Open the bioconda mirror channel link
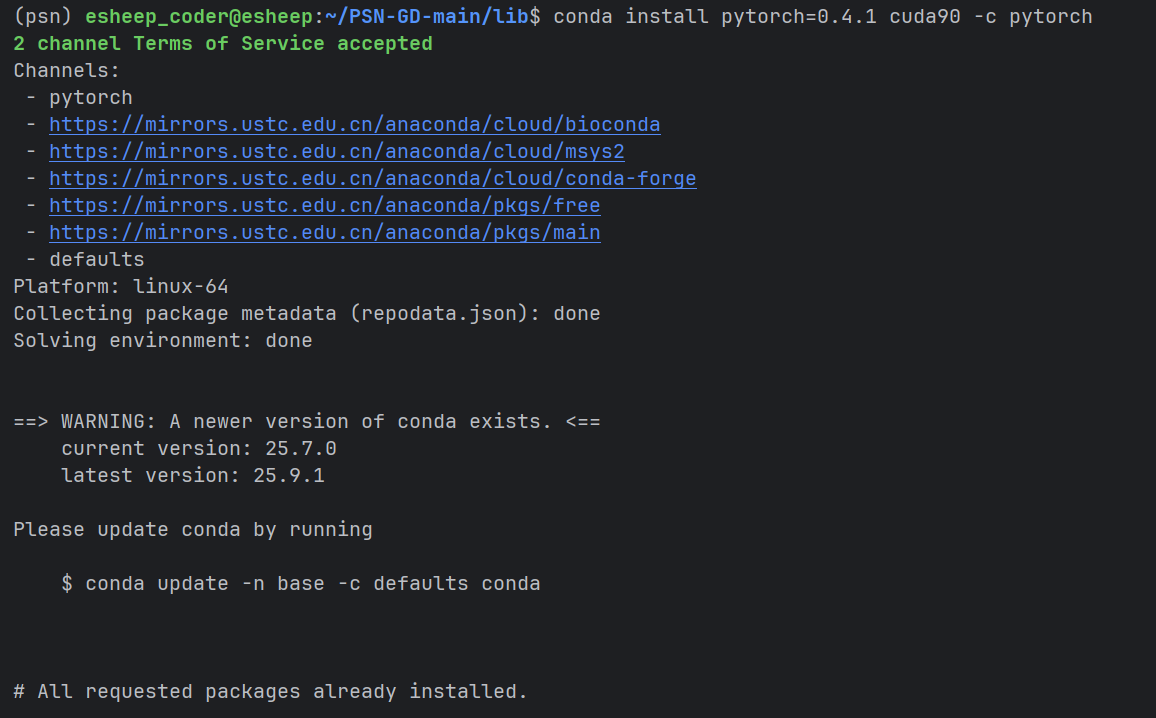This screenshot has width=1156, height=718. (354, 125)
